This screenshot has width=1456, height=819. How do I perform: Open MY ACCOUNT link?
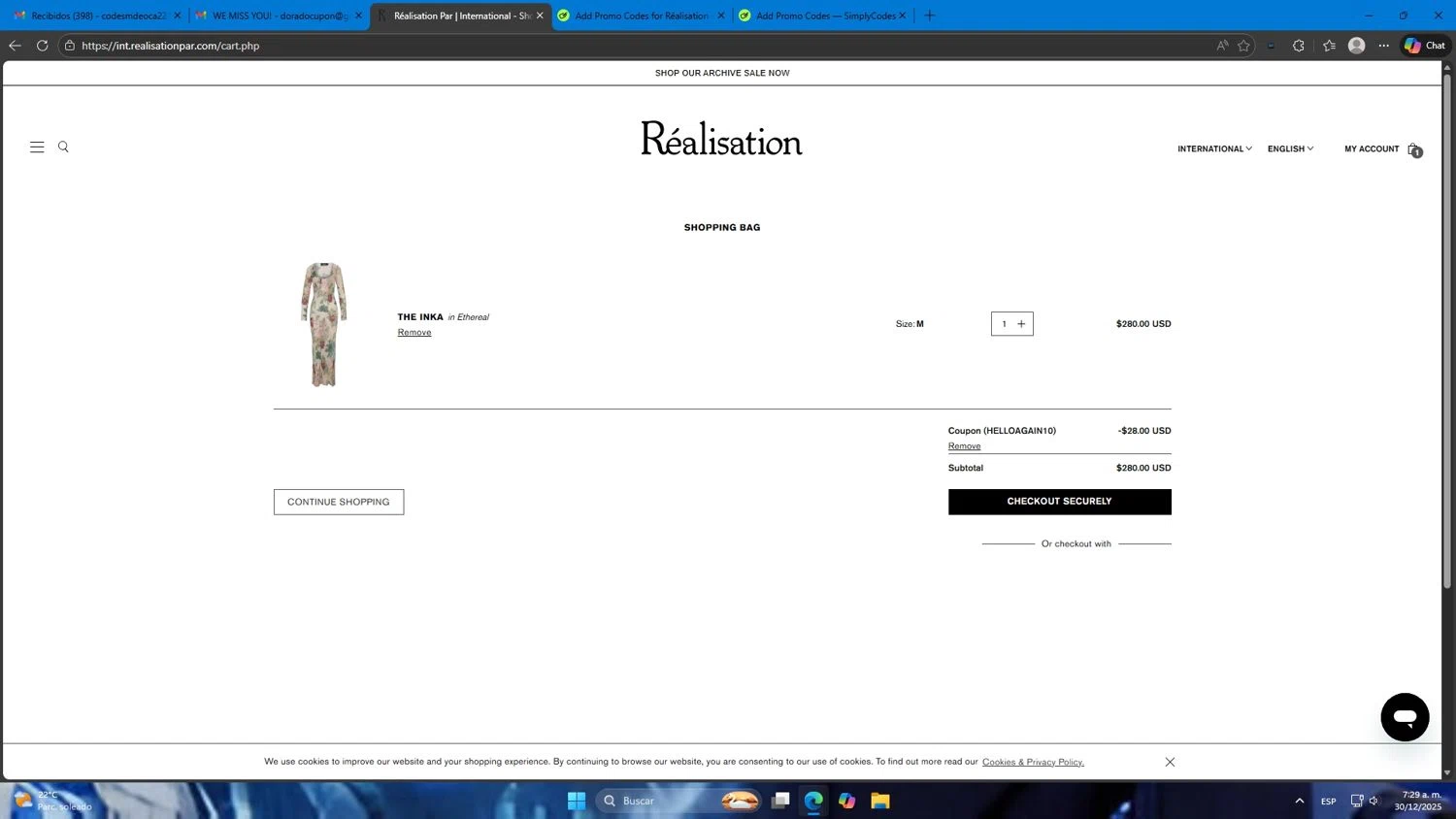[1372, 149]
